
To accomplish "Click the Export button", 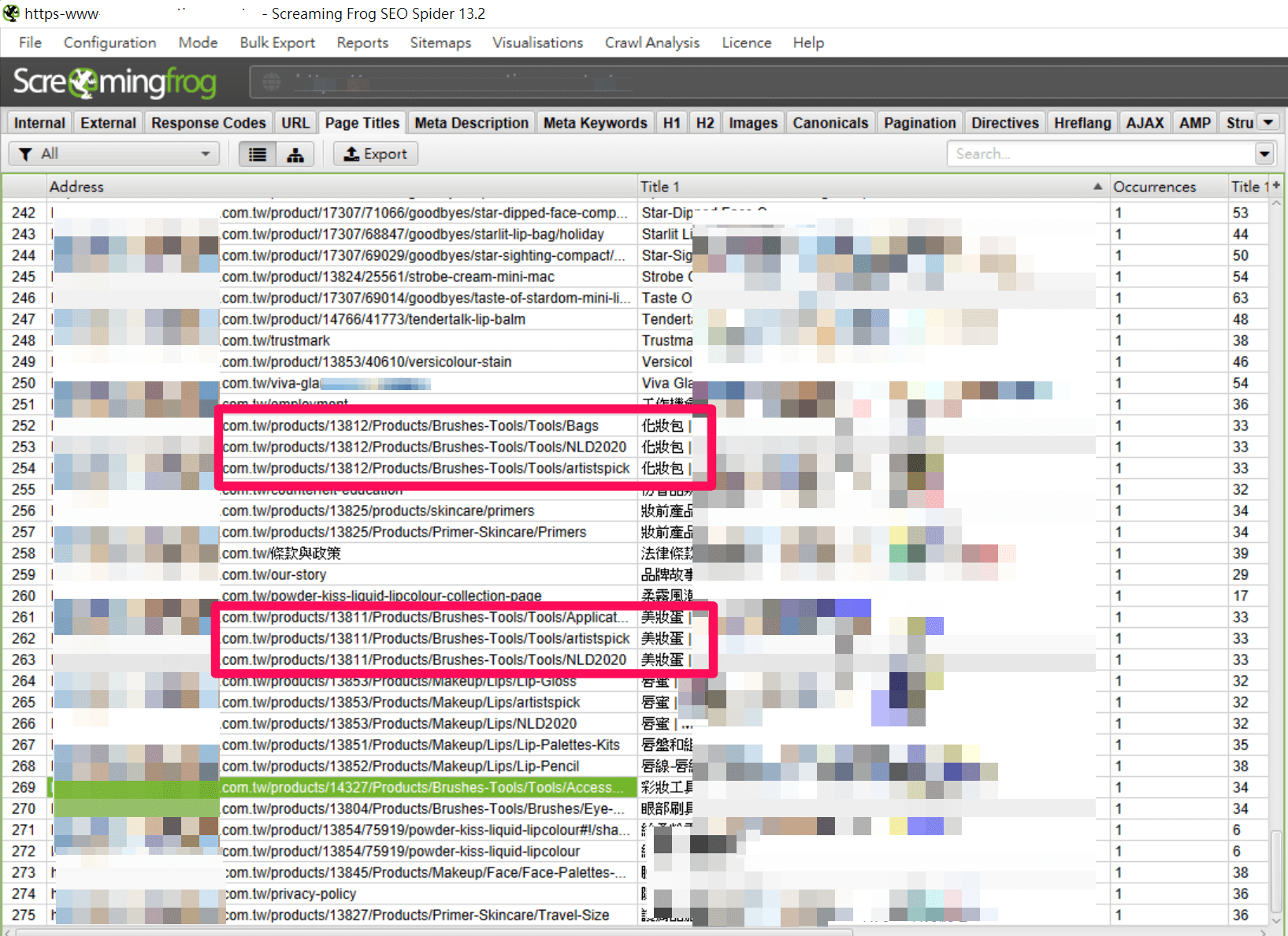I will [x=376, y=154].
